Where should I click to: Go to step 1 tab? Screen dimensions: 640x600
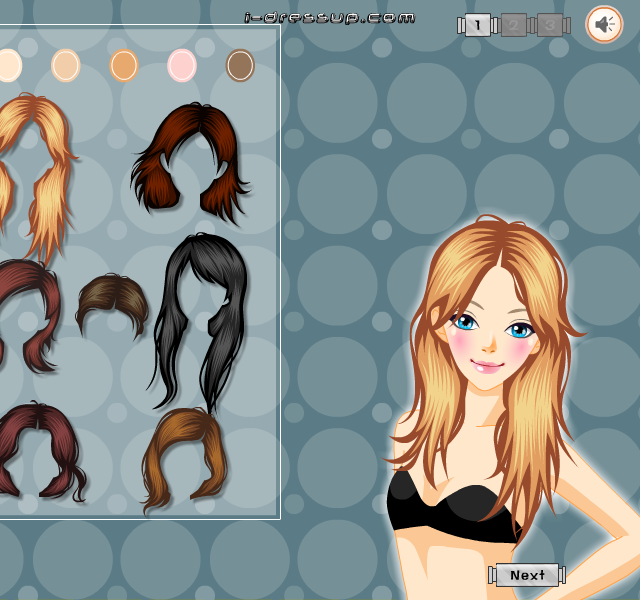(x=478, y=25)
